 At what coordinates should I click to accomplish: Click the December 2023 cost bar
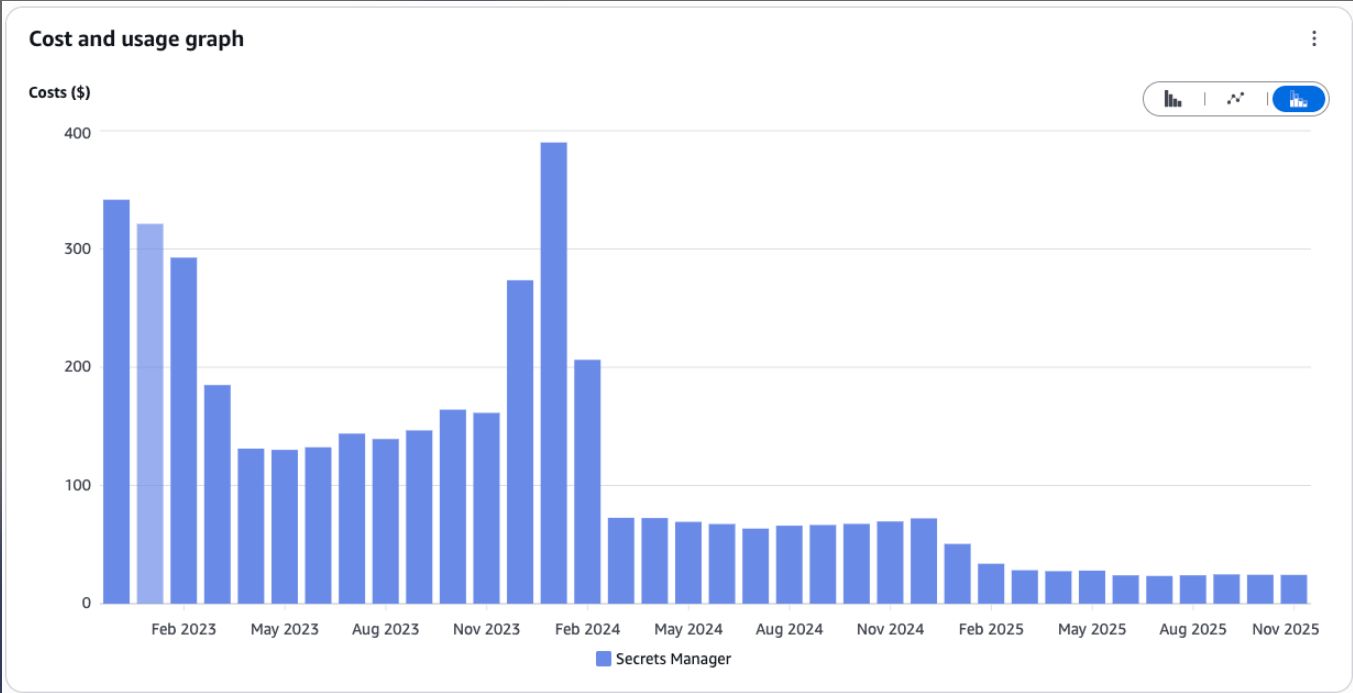pos(520,441)
